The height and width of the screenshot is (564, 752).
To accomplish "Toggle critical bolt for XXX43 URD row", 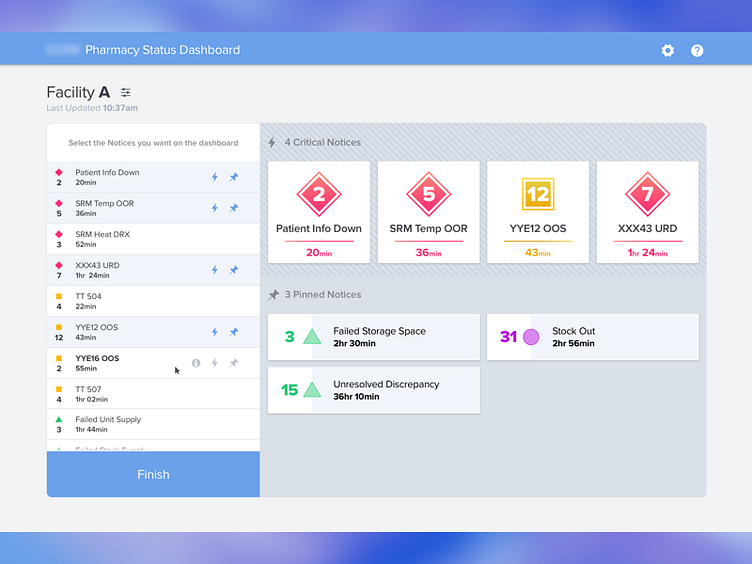I will [x=215, y=270].
